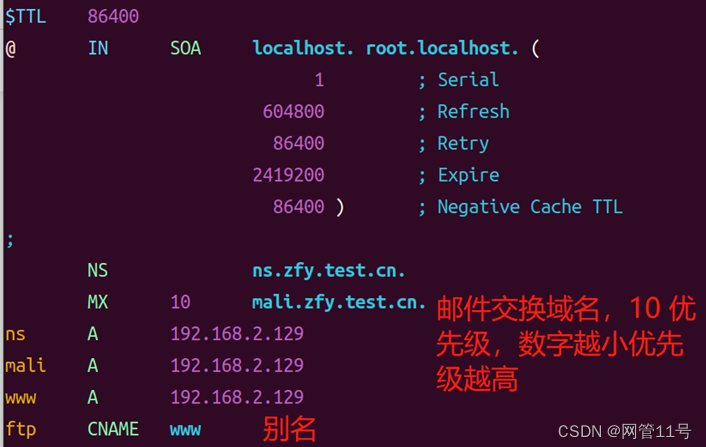The image size is (706, 447).
Task: Click the CNAME record keyword
Action: 113,429
